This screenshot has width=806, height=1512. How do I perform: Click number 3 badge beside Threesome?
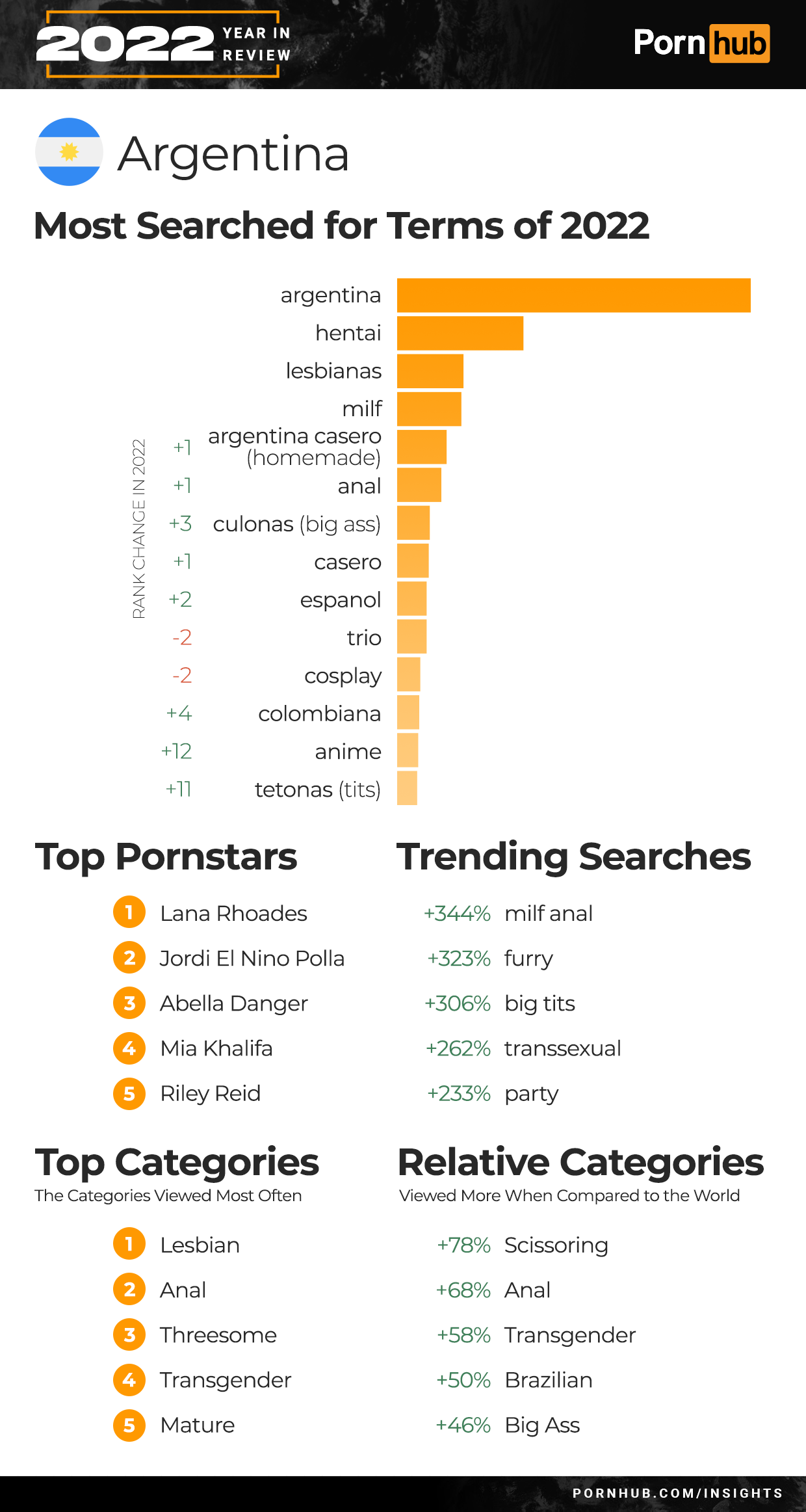click(x=129, y=1335)
